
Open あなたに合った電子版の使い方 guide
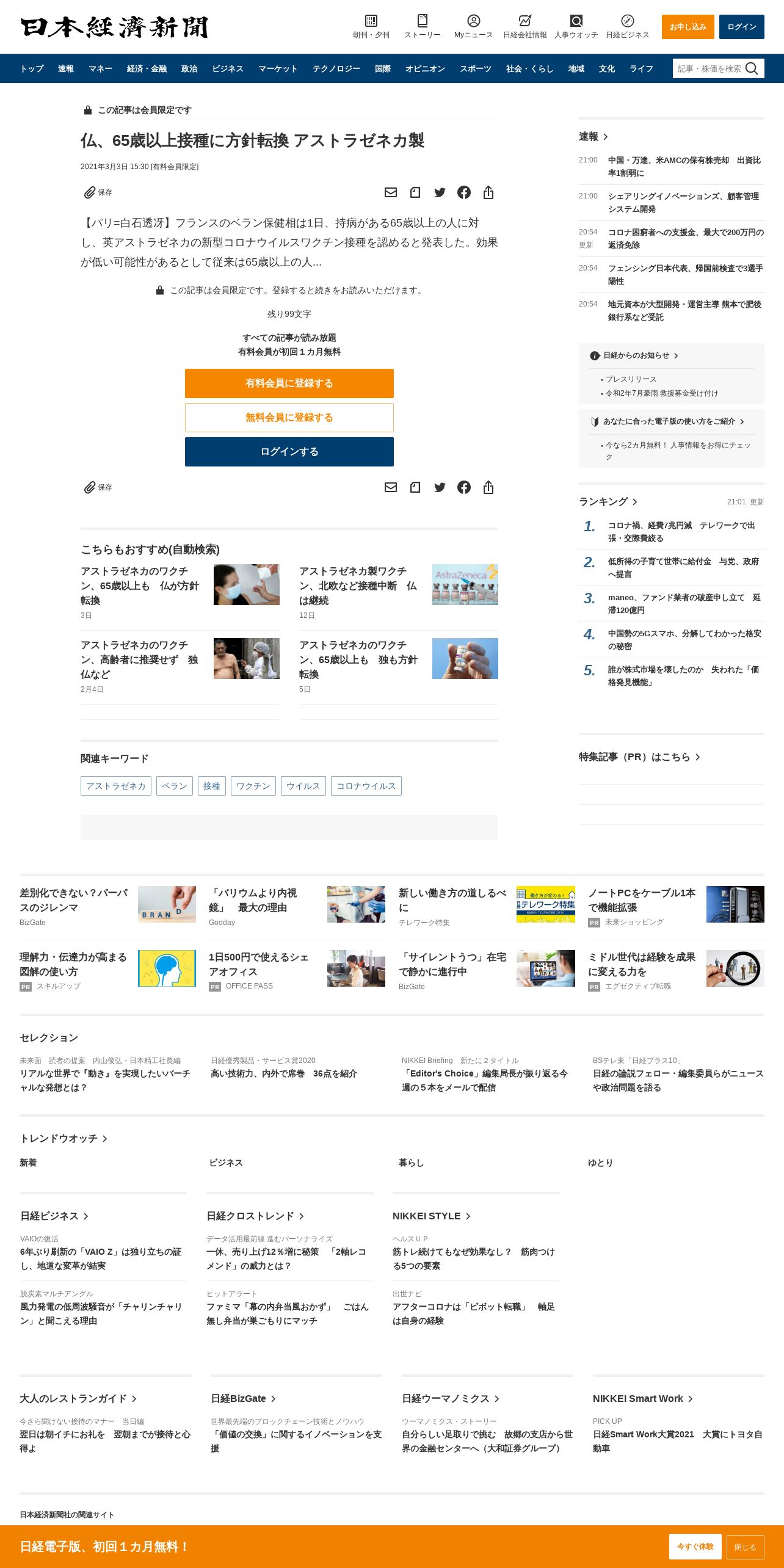click(668, 421)
